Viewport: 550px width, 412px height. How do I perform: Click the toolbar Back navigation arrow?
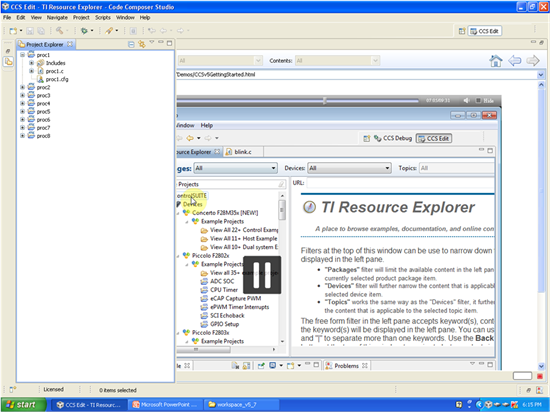pos(163,31)
